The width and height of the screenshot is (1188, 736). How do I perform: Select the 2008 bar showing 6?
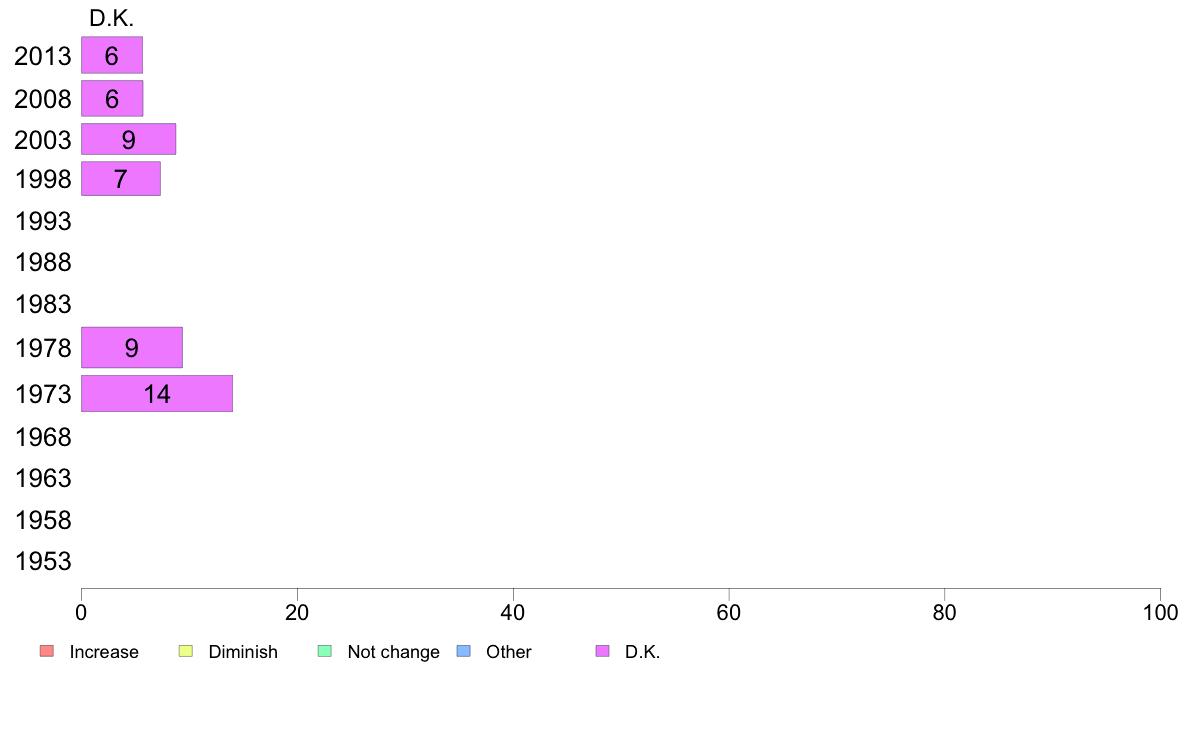112,99
